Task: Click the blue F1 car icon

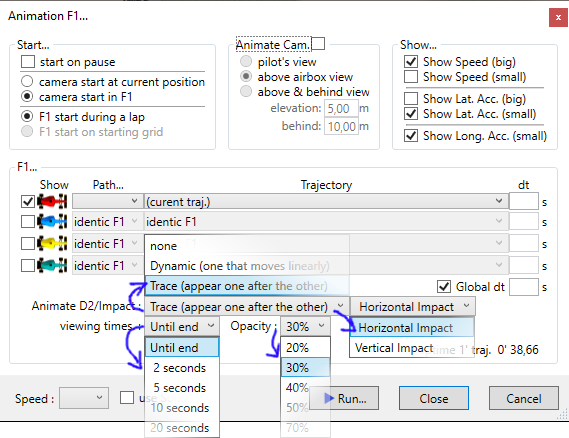Action: pos(52,221)
